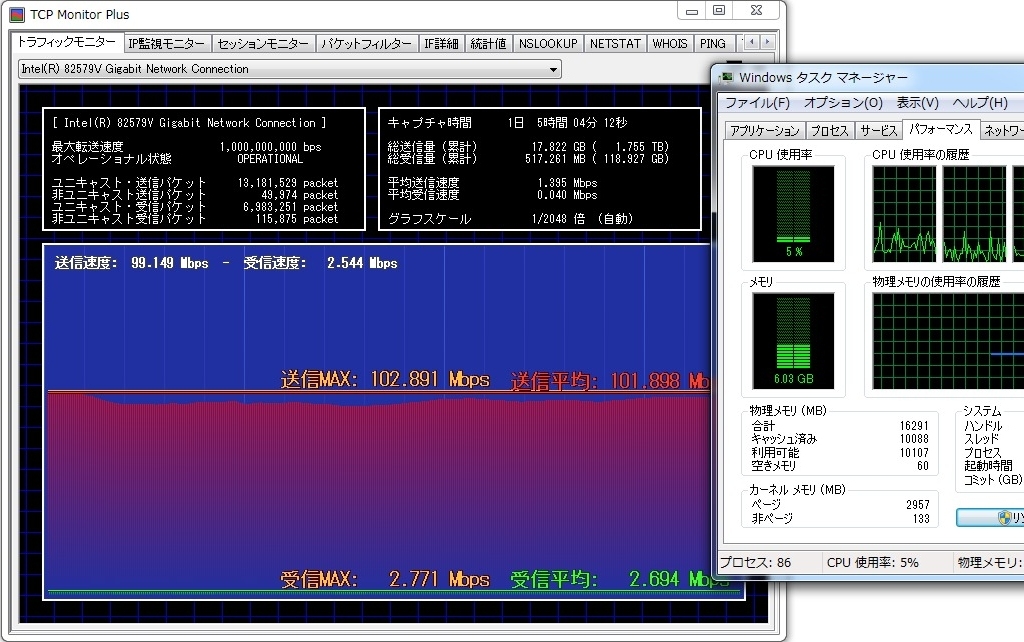Click the 6,983,251 packet value
The height and width of the screenshot is (642, 1024).
click(x=291, y=207)
